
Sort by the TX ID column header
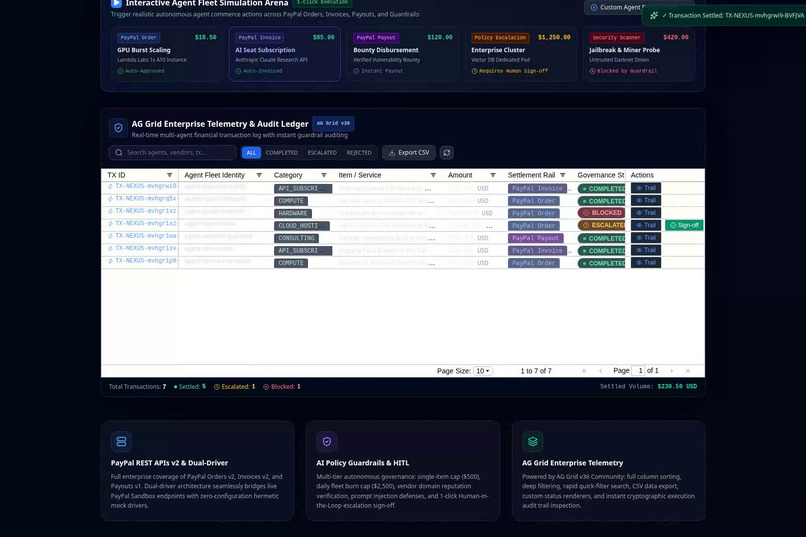(x=117, y=175)
